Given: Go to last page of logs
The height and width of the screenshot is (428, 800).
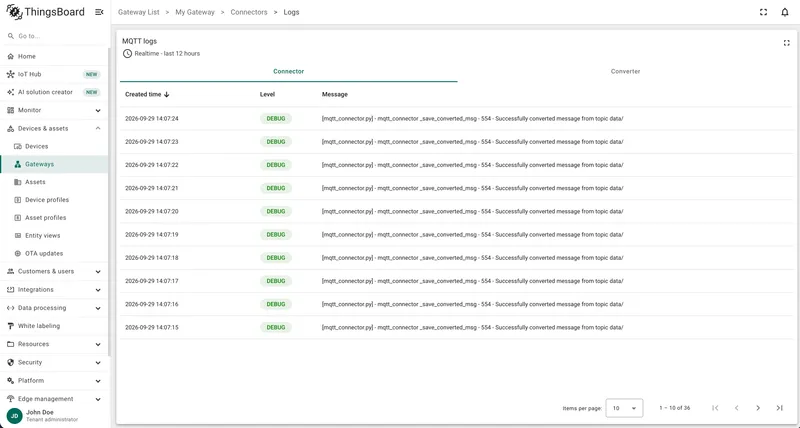Looking at the screenshot, I should click(x=780, y=408).
